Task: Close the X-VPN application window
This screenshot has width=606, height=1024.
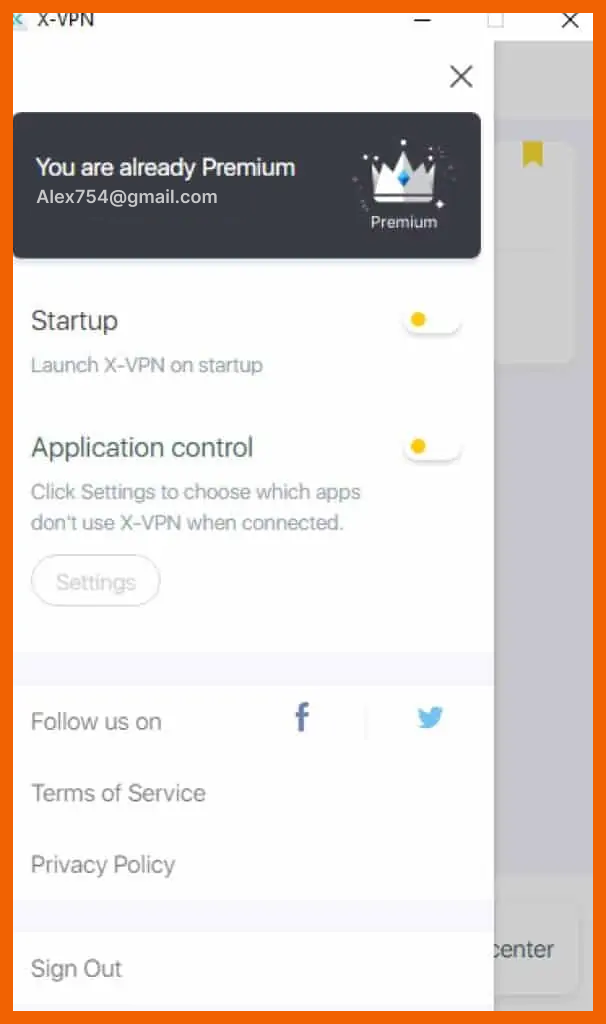Action: [570, 20]
